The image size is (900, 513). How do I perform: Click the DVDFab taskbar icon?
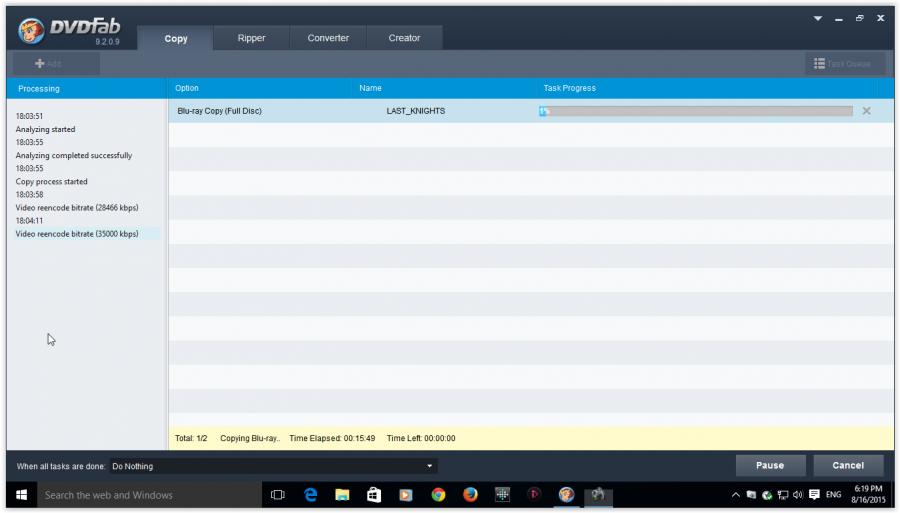tap(567, 495)
